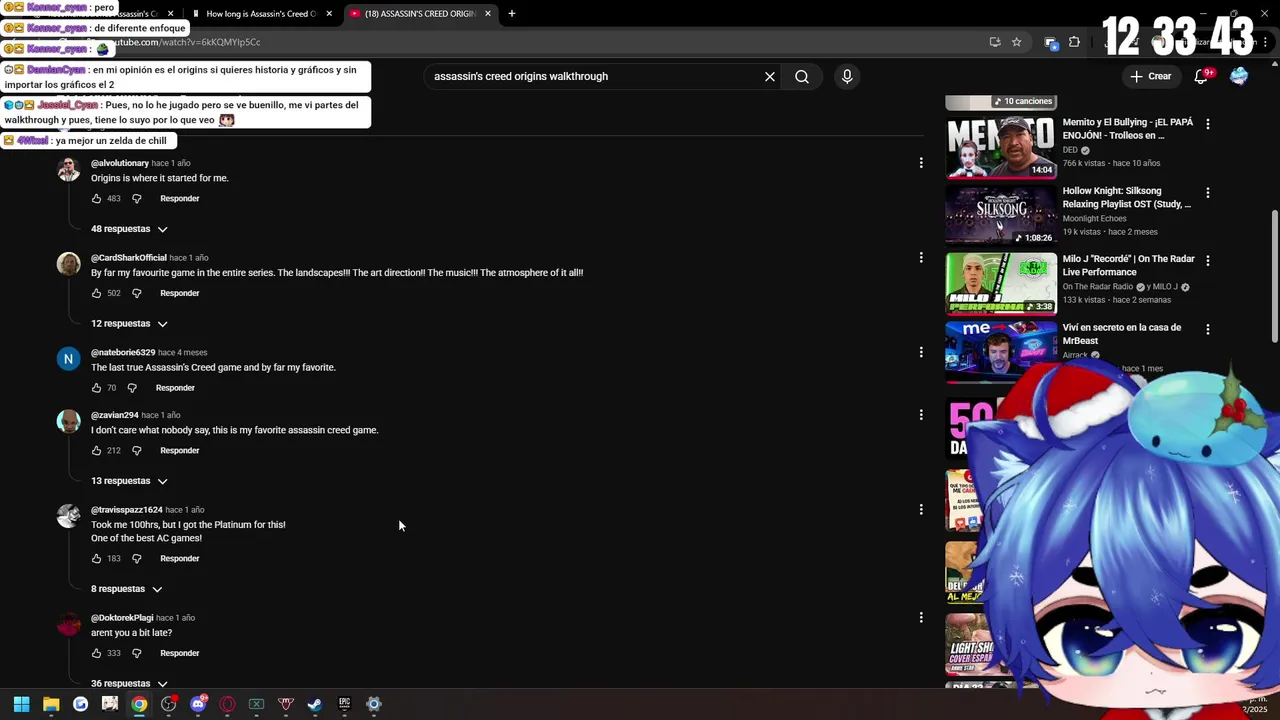Expand 36 respuestas under @DoktorekPlagi
Screen dimensions: 1280x720
click(x=129, y=684)
